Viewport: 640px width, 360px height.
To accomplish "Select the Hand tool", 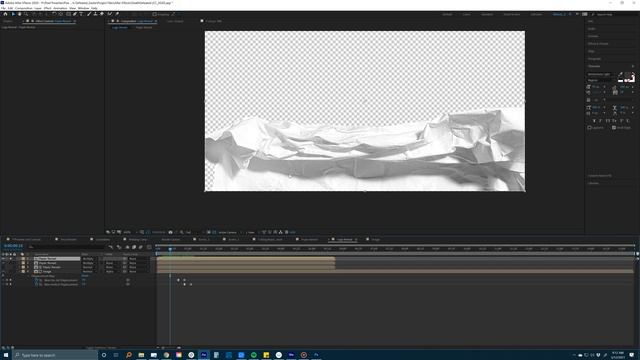I will (x=19, y=14).
